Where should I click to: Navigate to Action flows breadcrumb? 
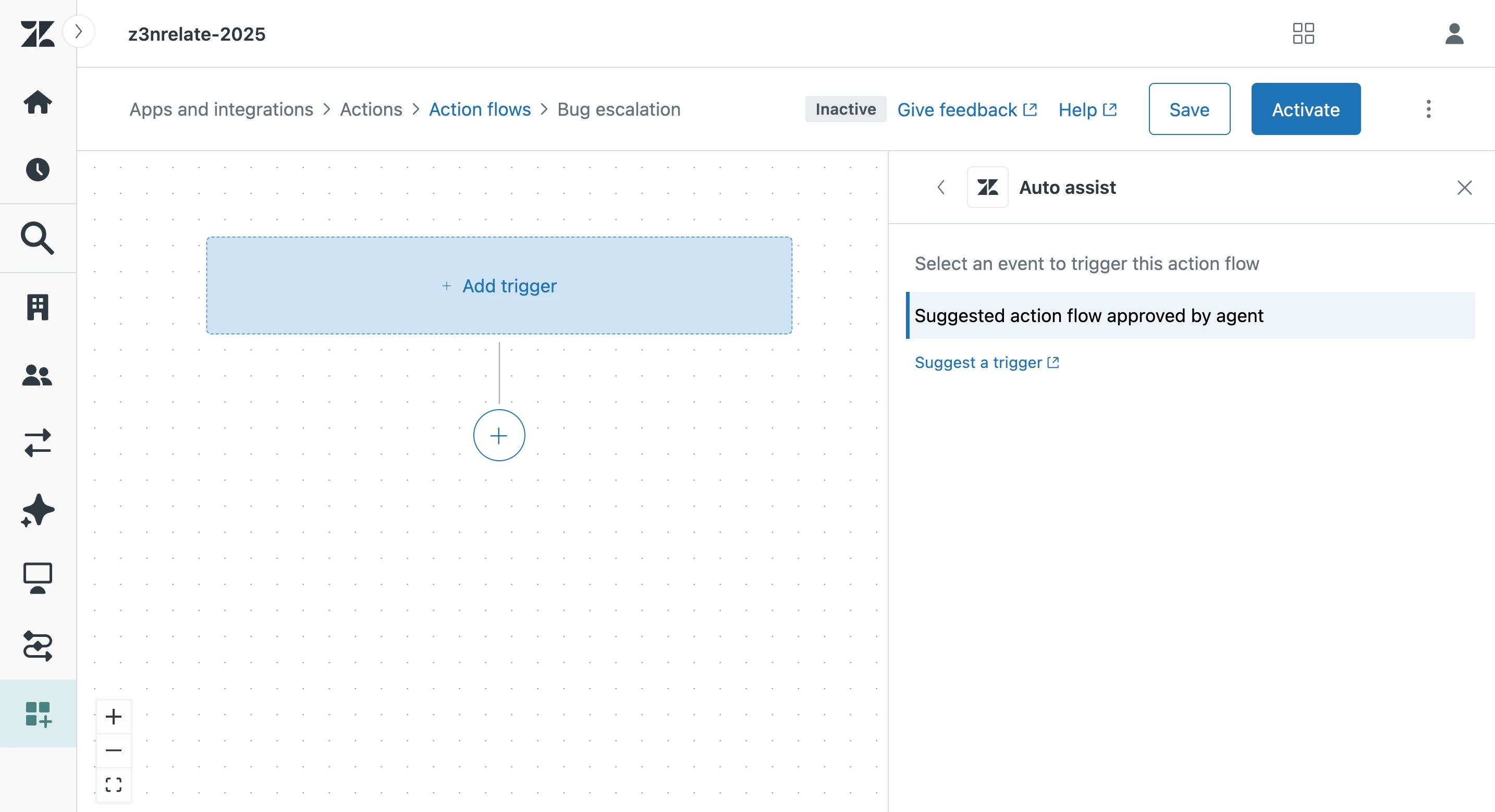pyautogui.click(x=480, y=109)
